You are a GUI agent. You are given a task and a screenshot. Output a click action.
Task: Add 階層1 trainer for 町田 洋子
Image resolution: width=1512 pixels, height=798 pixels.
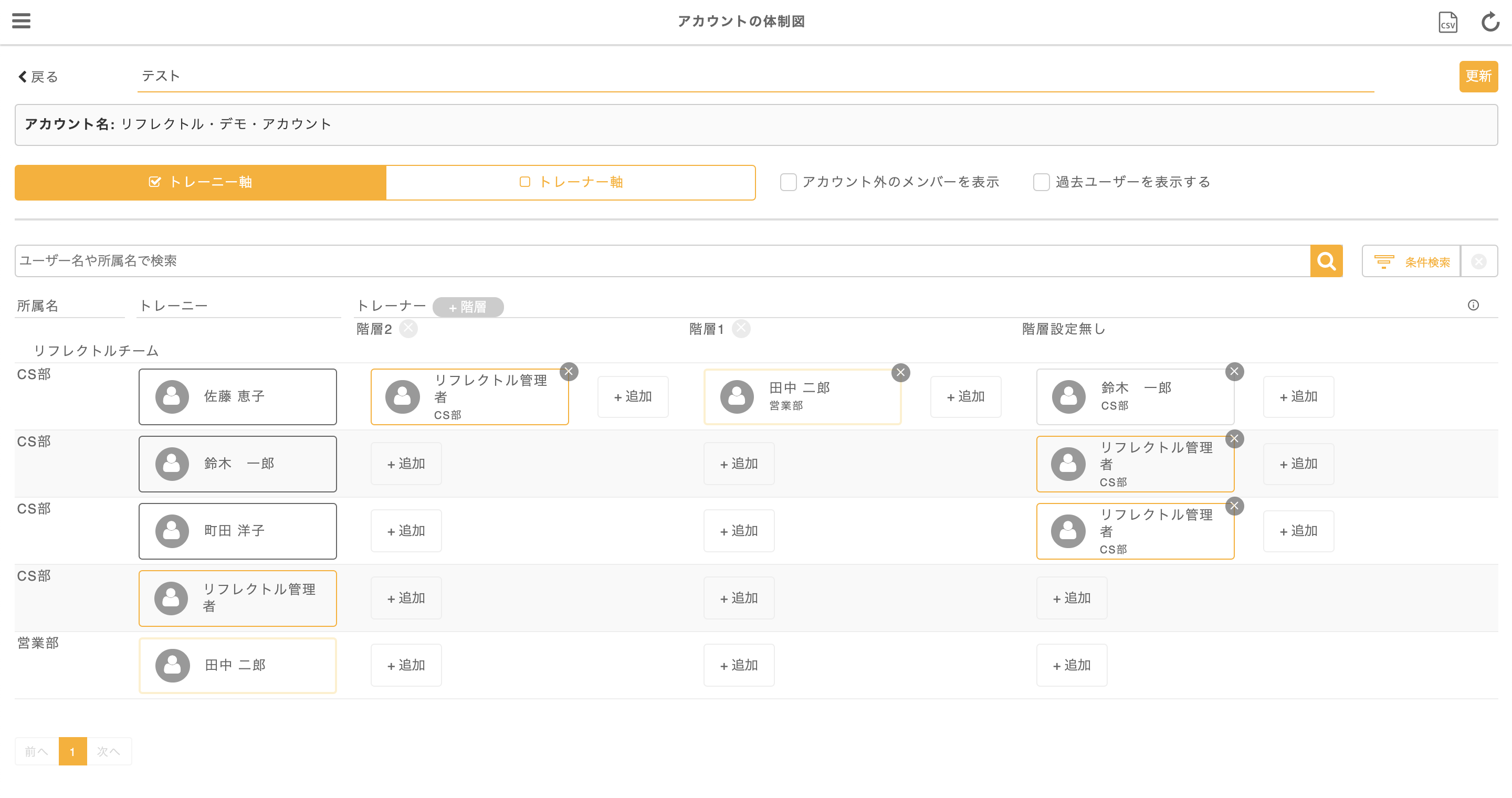739,531
